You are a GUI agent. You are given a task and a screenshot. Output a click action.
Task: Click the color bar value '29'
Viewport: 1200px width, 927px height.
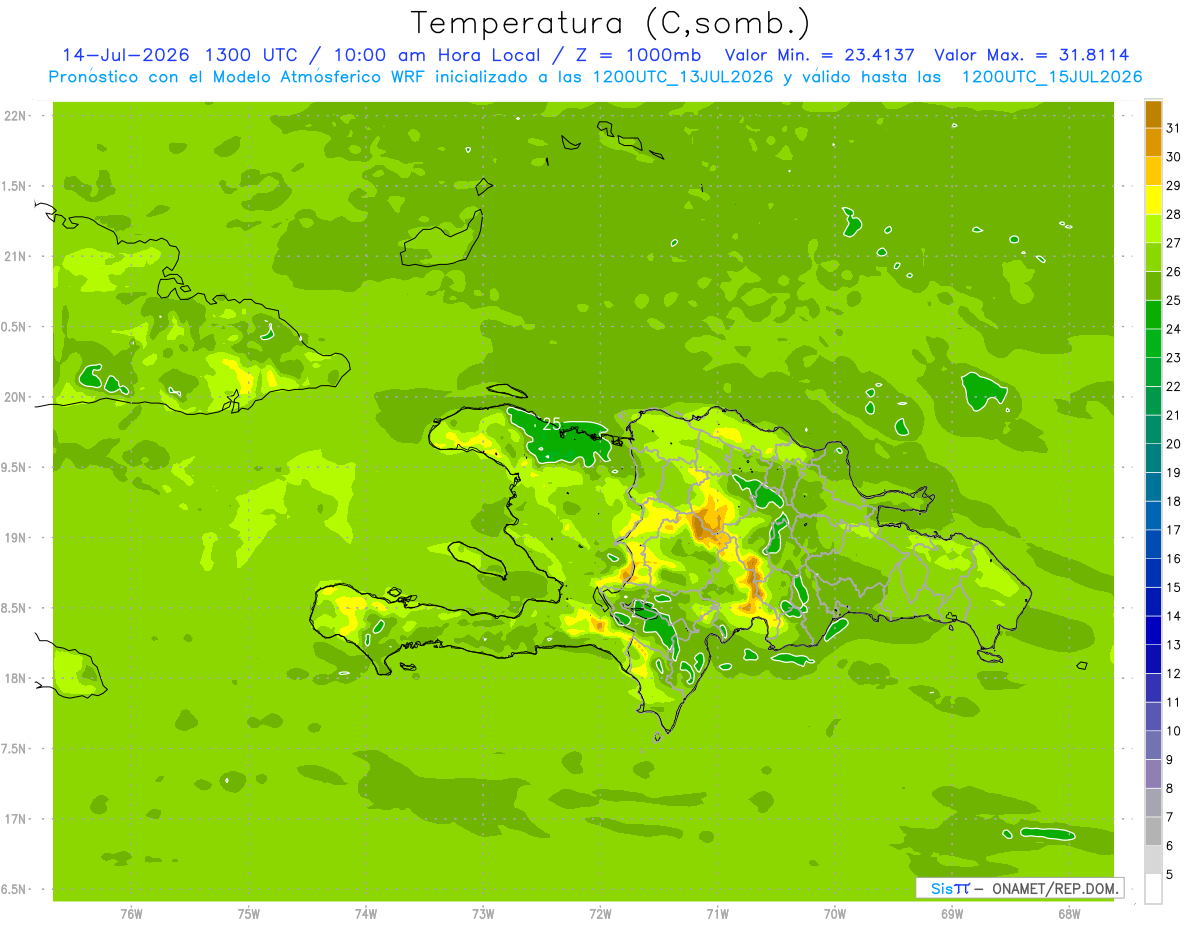pyautogui.click(x=1174, y=185)
